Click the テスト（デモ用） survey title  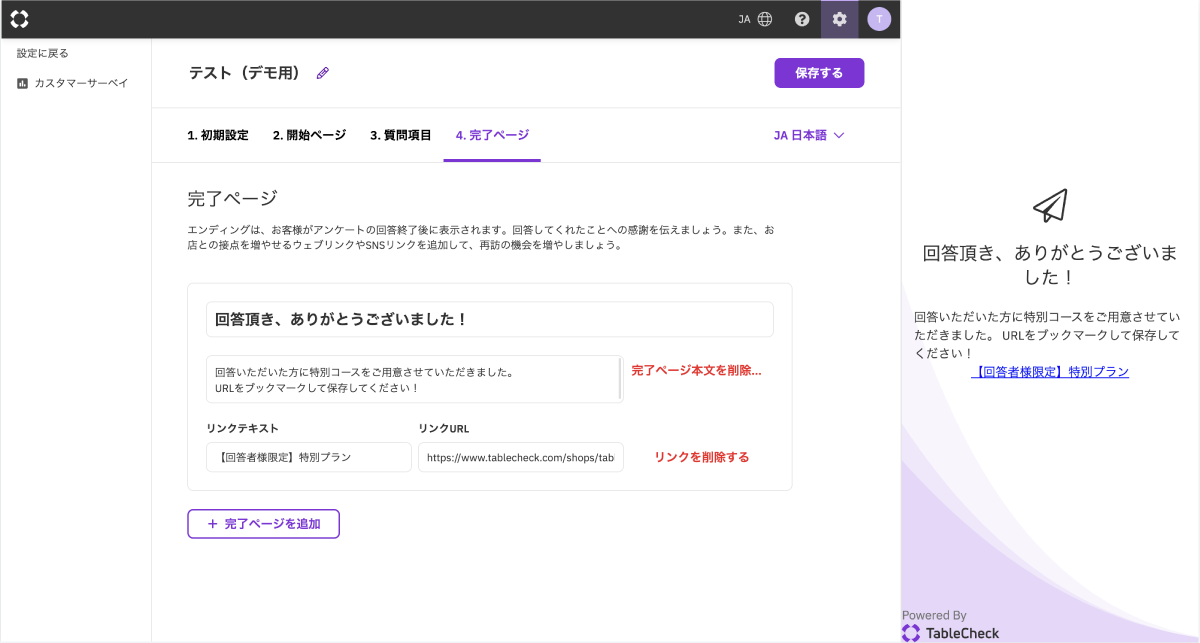click(x=246, y=73)
